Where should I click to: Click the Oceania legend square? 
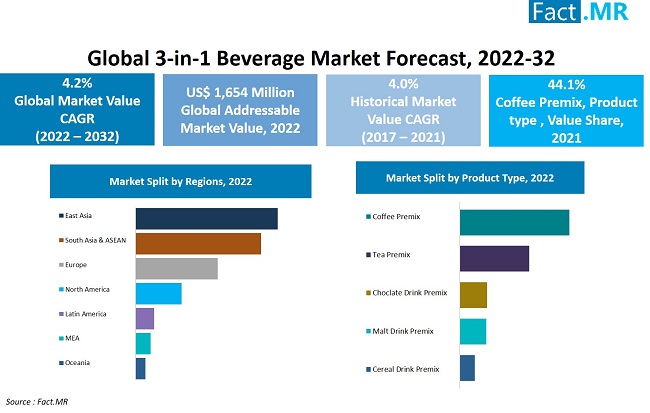[x=61, y=363]
